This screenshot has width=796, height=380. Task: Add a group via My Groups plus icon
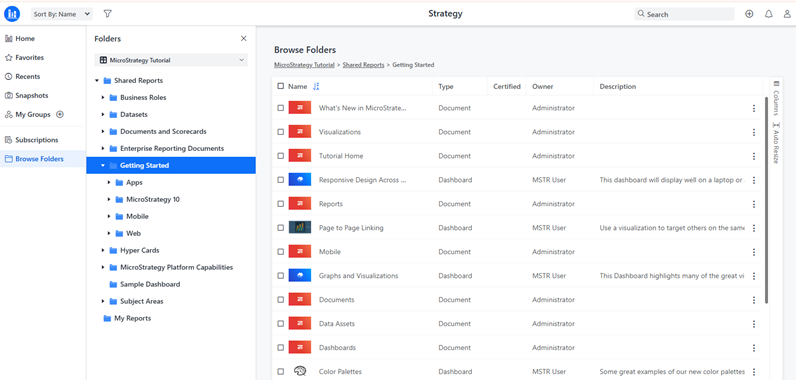coord(60,115)
